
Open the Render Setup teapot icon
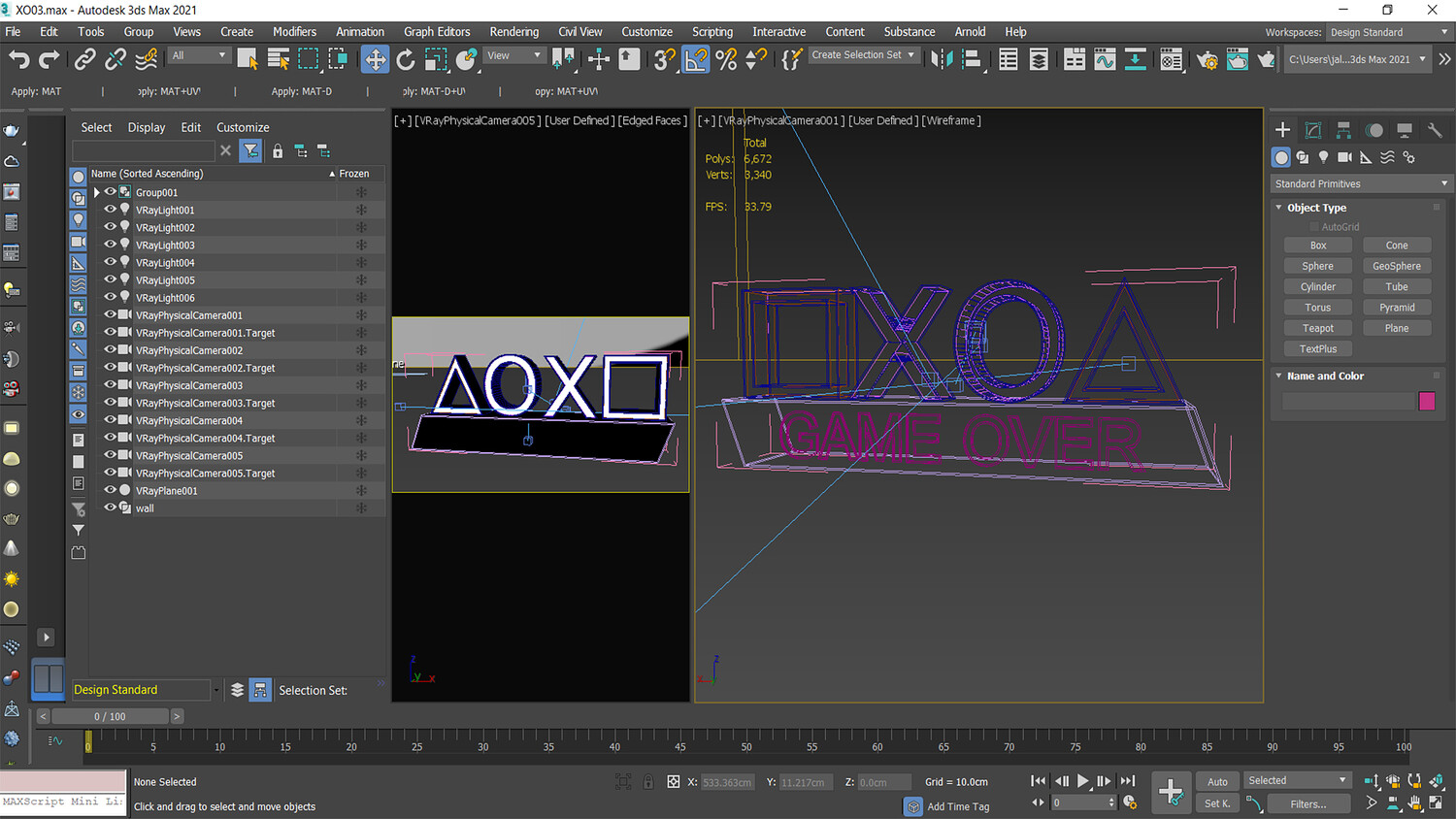(1208, 60)
